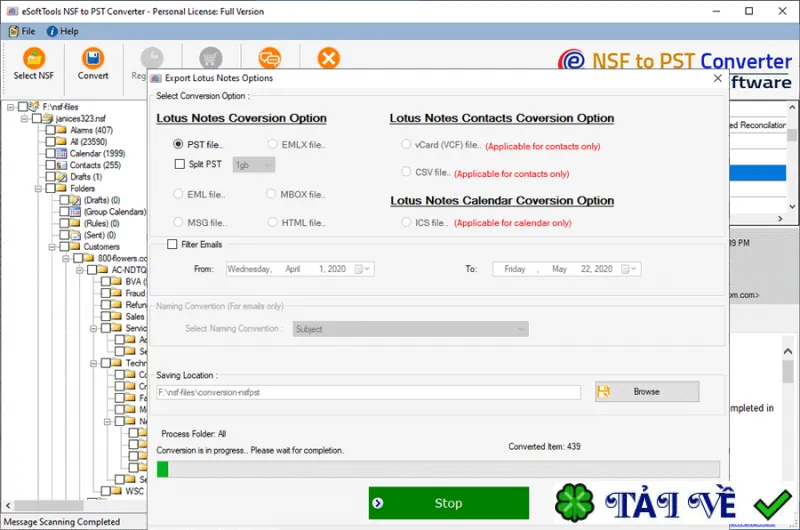Click the Select NSF toolbar icon
This screenshot has width=800, height=530.
click(x=34, y=58)
